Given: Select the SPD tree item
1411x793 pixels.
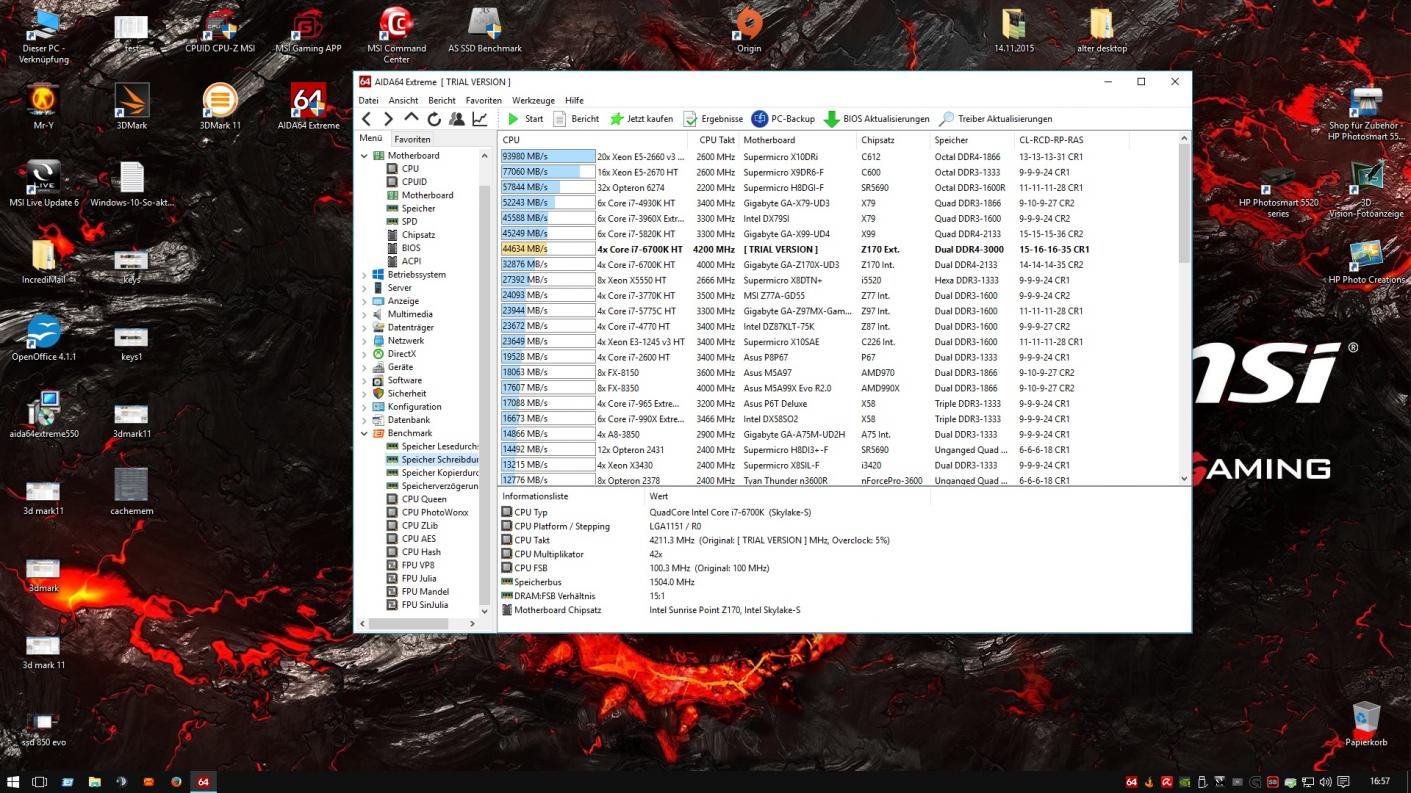Looking at the screenshot, I should [x=409, y=222].
